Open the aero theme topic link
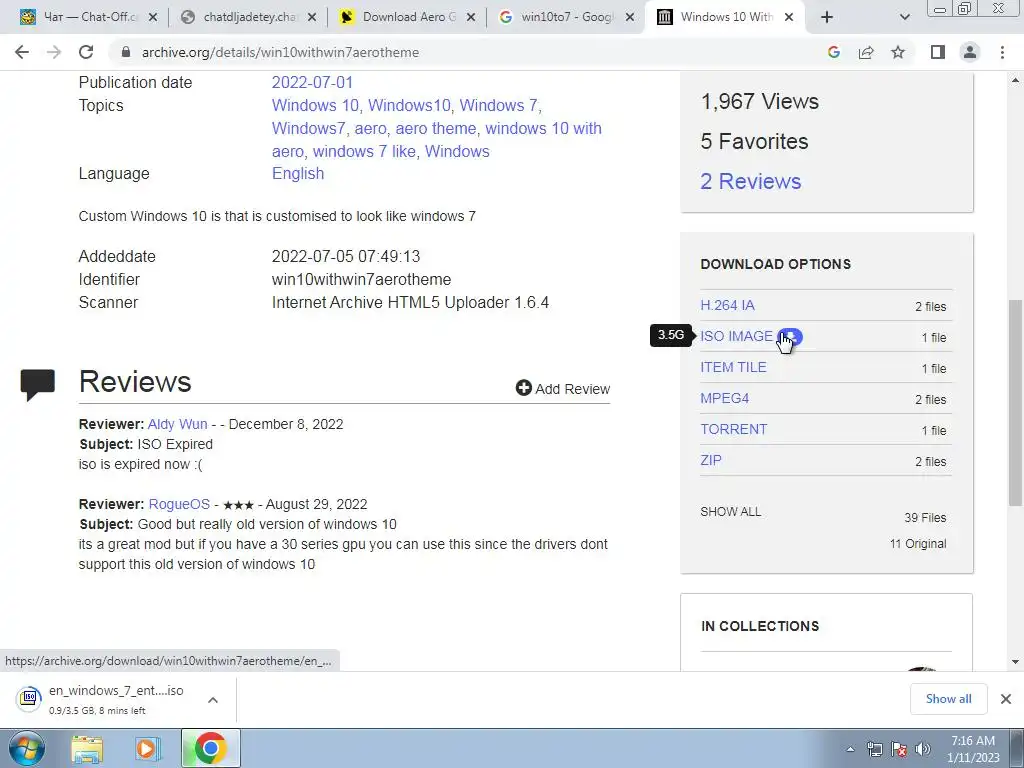This screenshot has width=1024, height=768. 436,128
